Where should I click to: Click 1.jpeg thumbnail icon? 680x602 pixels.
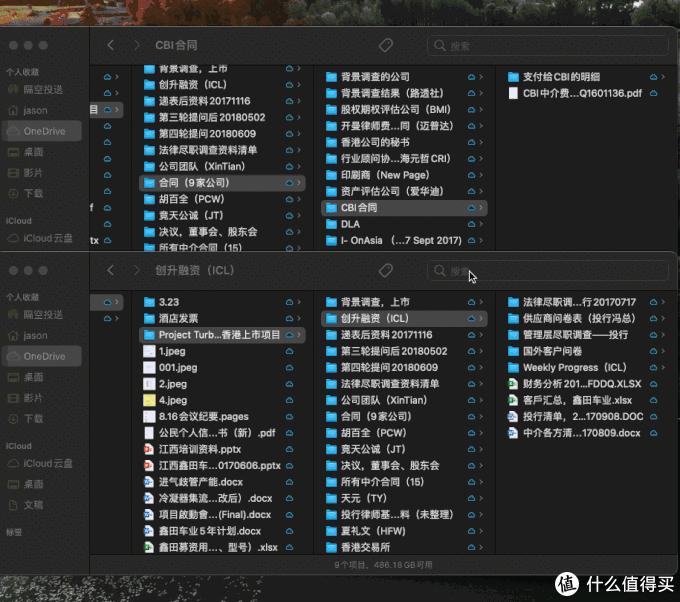(x=149, y=351)
